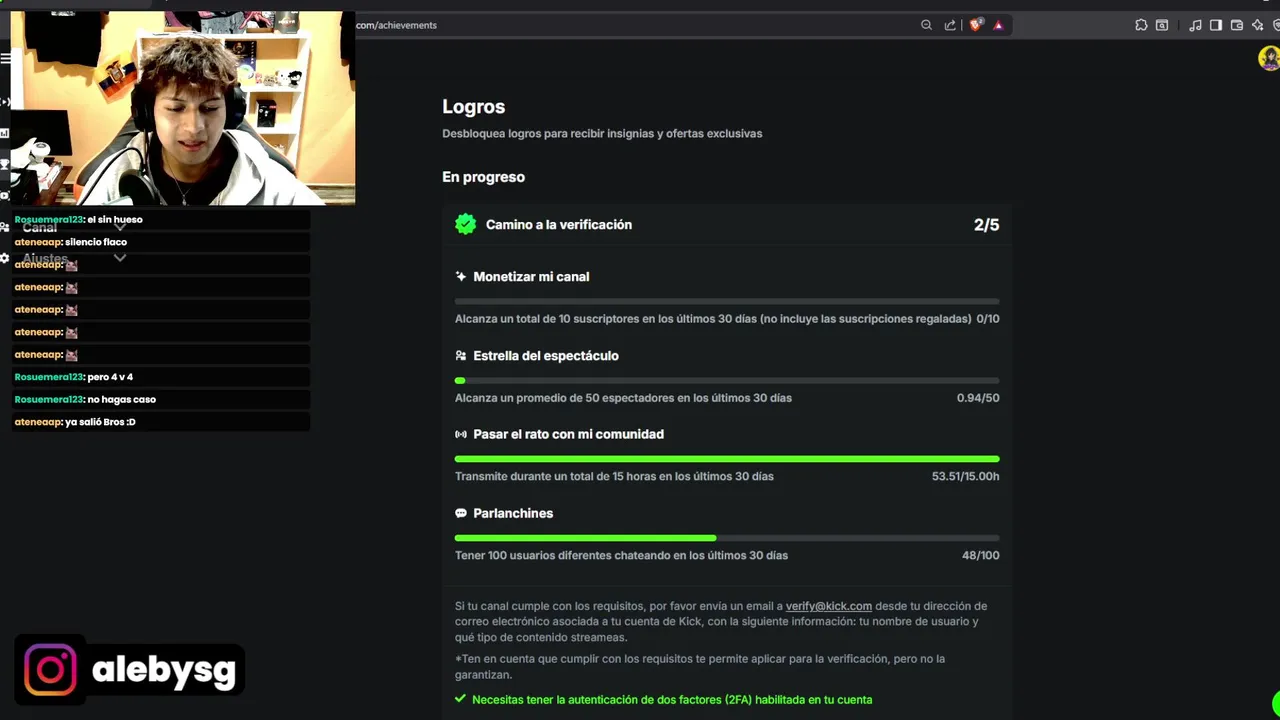
Task: Click the 2/5 verification progress counter
Action: coord(986,225)
